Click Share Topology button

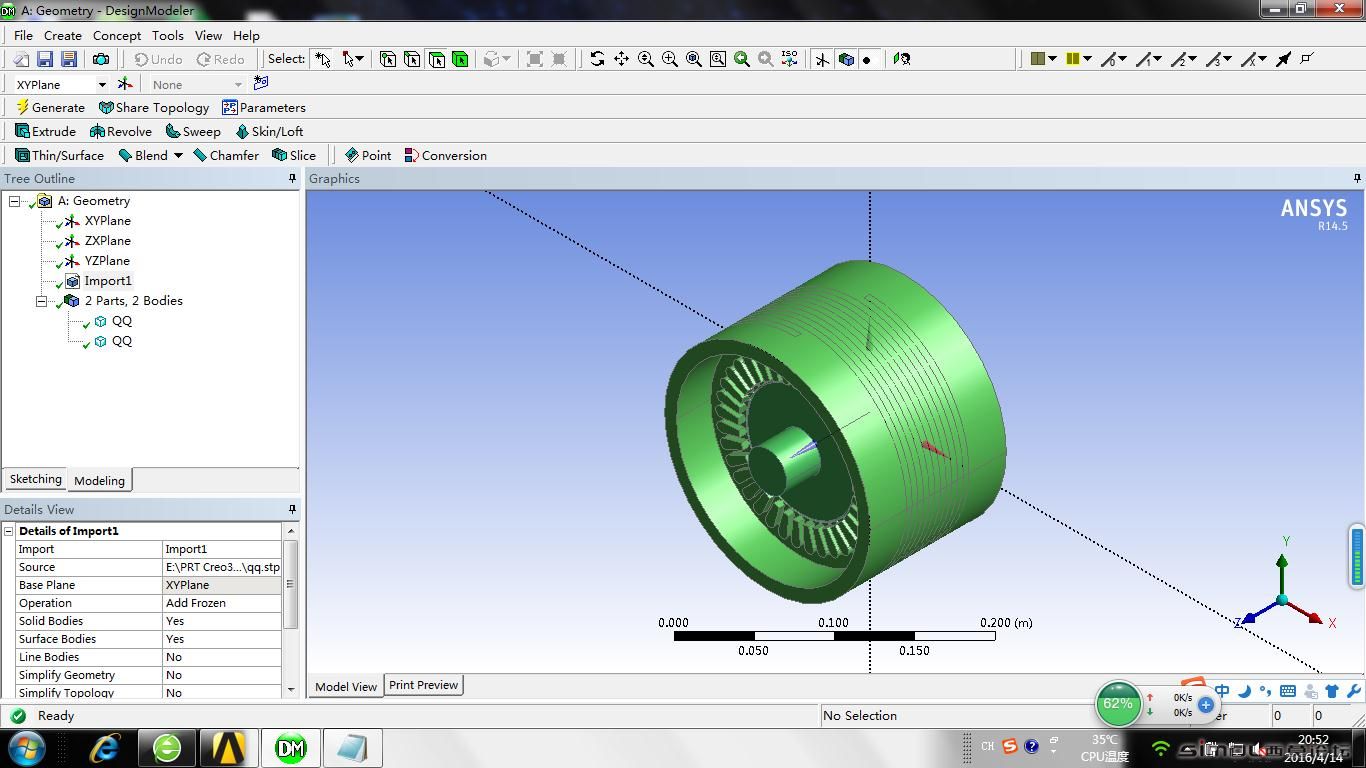pos(154,107)
